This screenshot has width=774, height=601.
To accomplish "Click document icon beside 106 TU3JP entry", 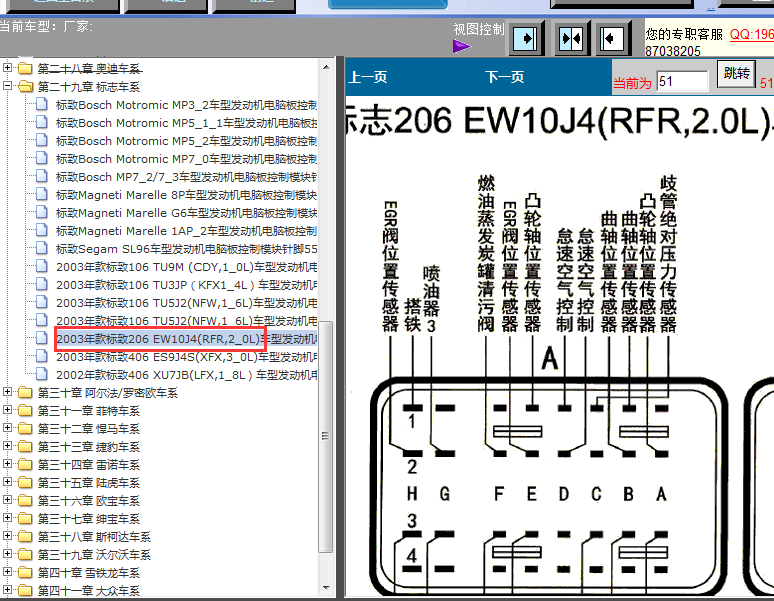I will pos(42,284).
